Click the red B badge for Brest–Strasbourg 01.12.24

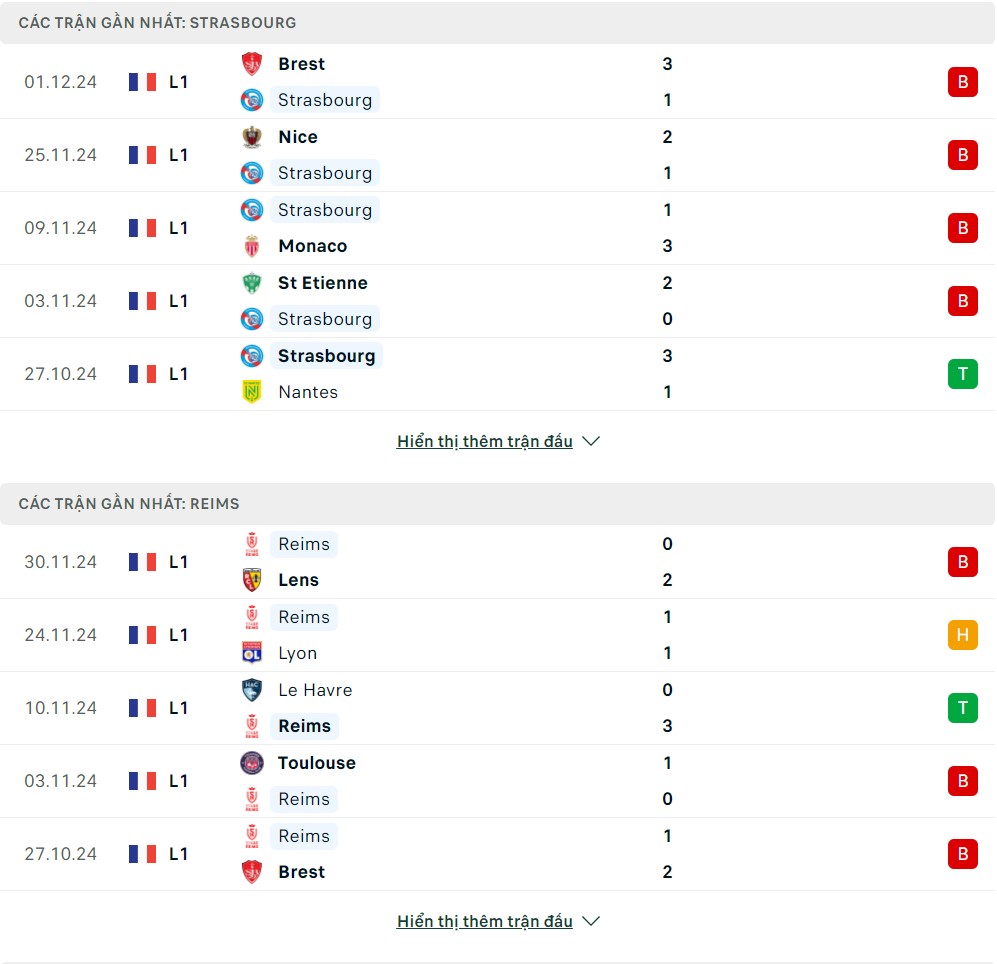(x=962, y=82)
